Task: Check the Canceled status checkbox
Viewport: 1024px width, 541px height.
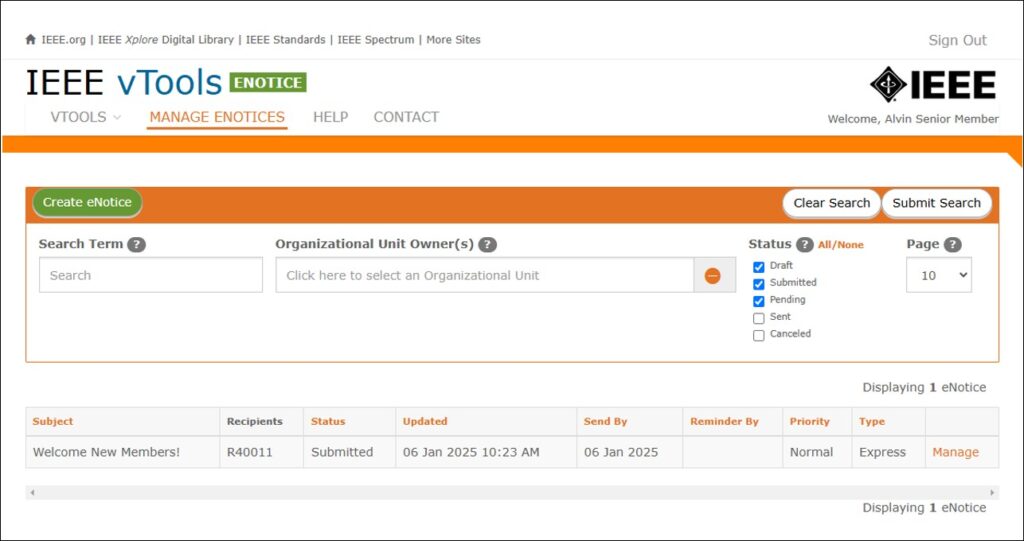Action: pos(759,335)
